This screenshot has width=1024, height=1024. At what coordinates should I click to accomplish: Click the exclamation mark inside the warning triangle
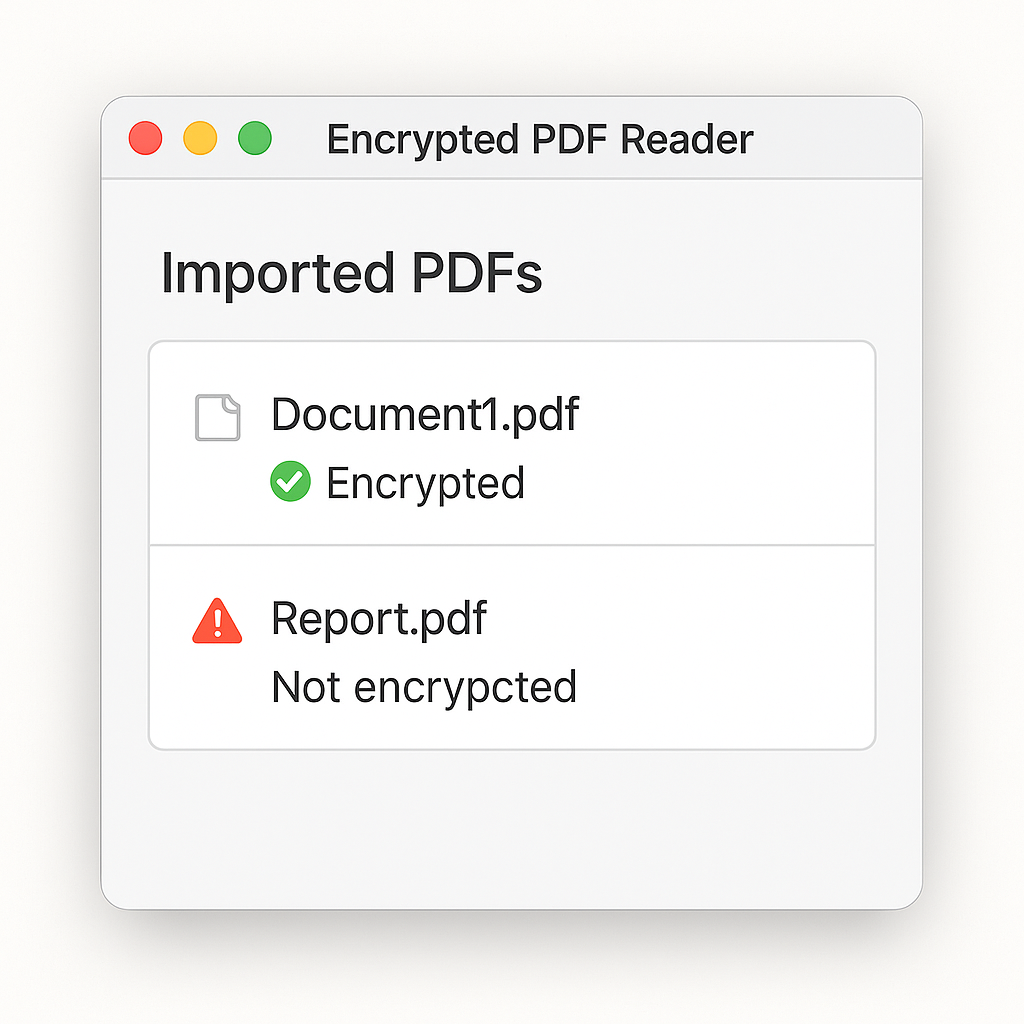click(216, 622)
